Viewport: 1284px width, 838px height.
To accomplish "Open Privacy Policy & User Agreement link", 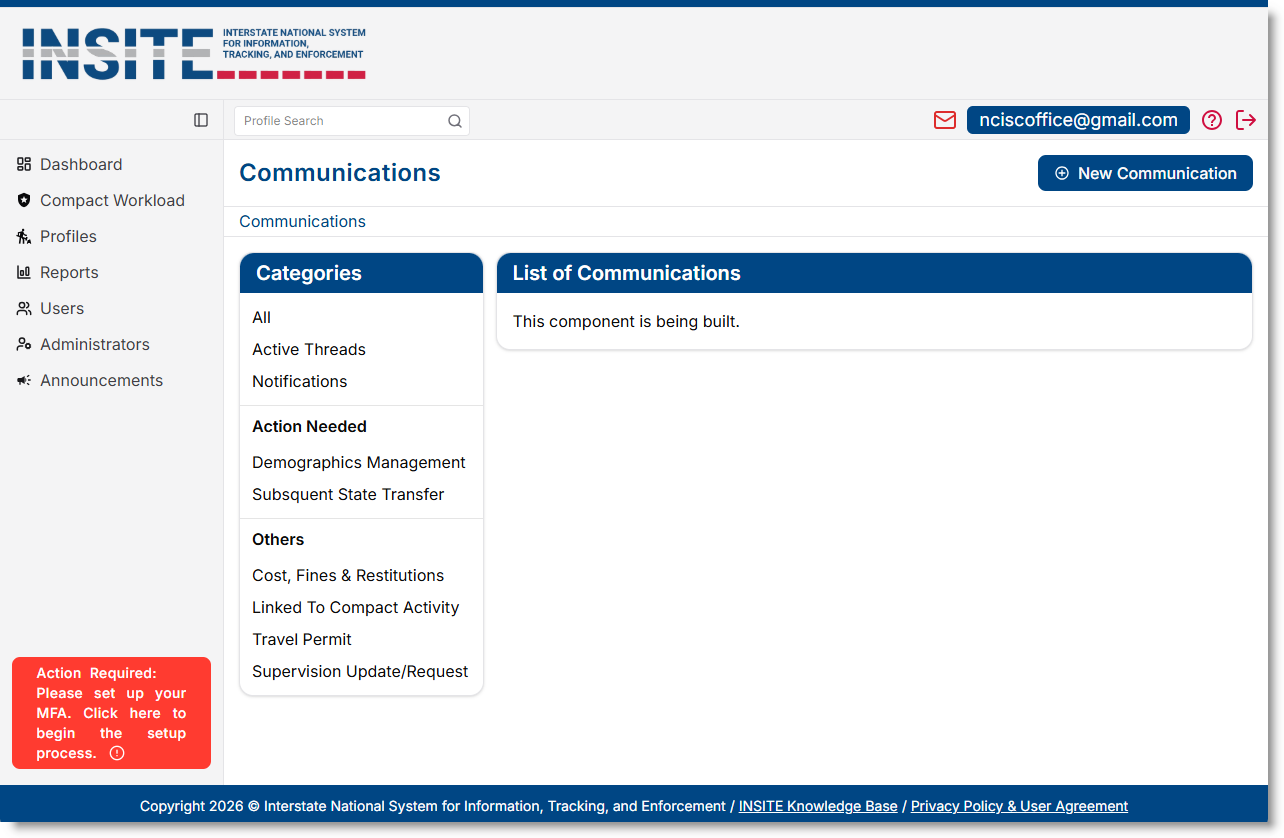I will [x=1019, y=806].
